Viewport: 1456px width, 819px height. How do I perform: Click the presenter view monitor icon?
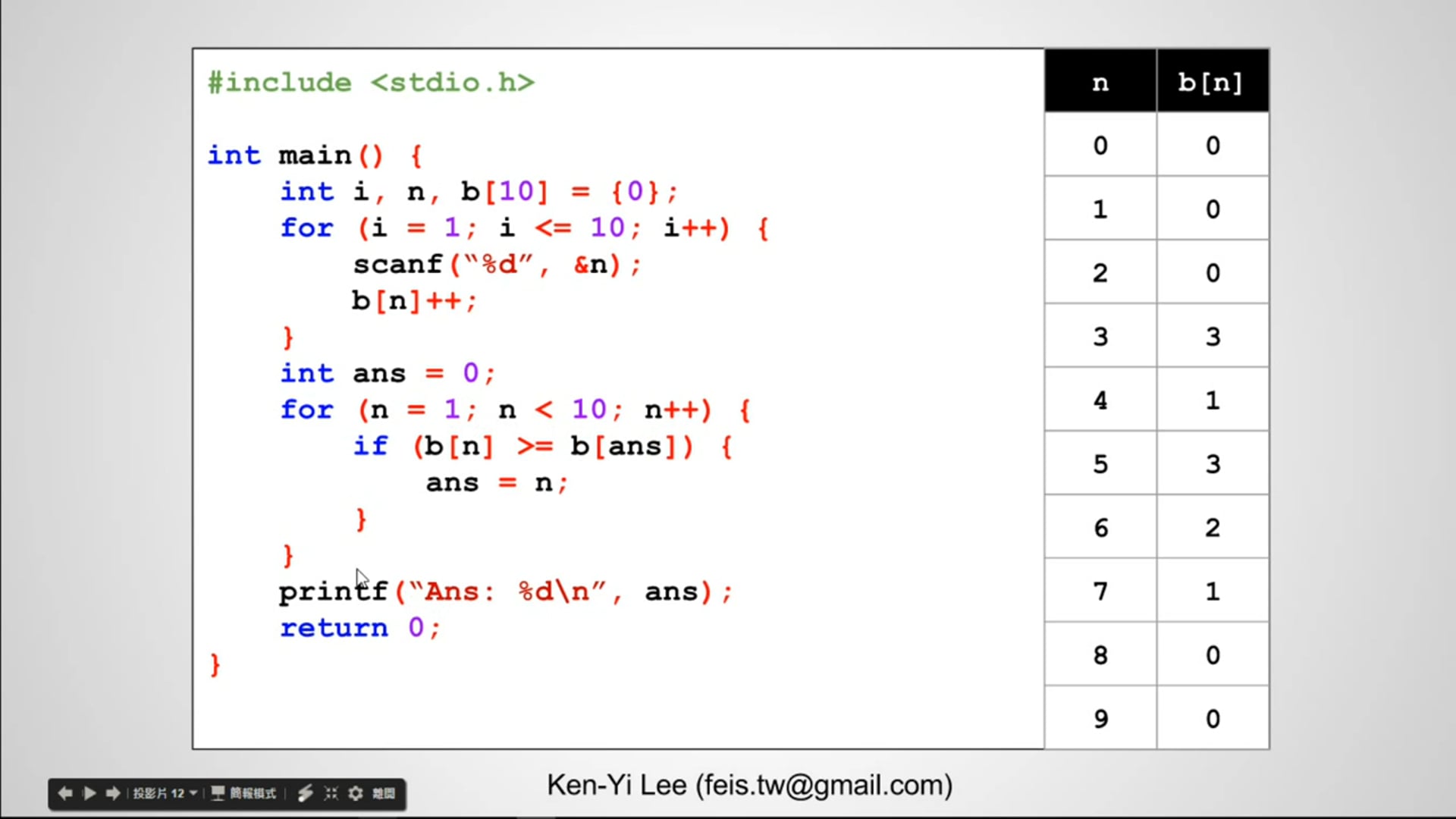218,793
